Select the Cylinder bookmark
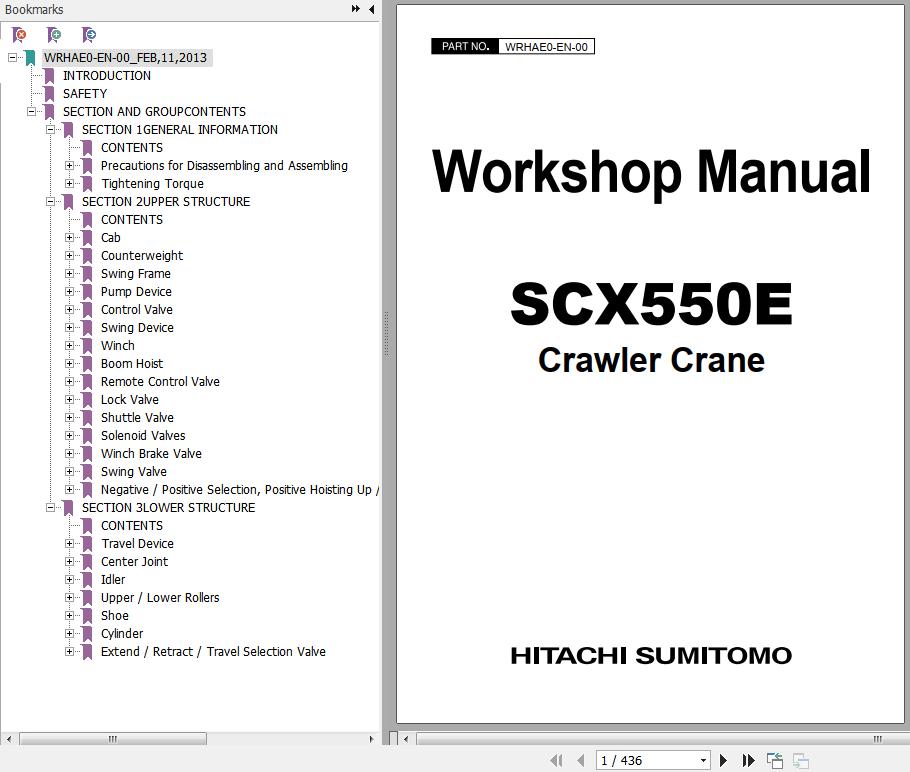 tap(122, 633)
